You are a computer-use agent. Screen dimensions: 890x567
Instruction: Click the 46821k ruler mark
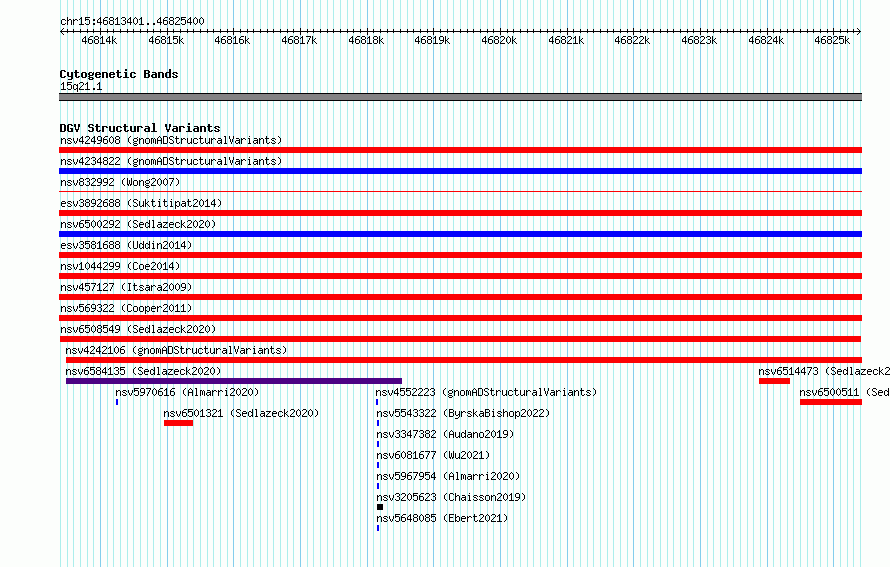(566, 40)
